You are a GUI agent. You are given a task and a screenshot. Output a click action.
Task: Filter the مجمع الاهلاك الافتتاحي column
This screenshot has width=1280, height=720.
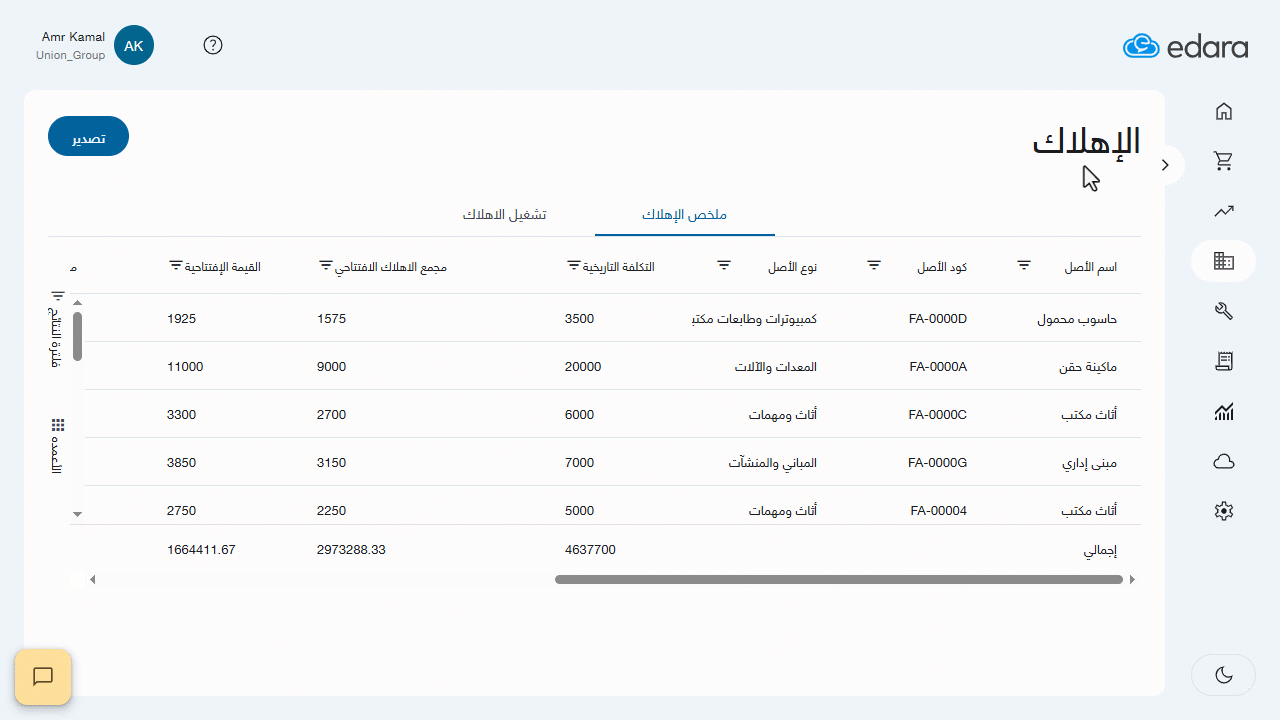tap(325, 266)
